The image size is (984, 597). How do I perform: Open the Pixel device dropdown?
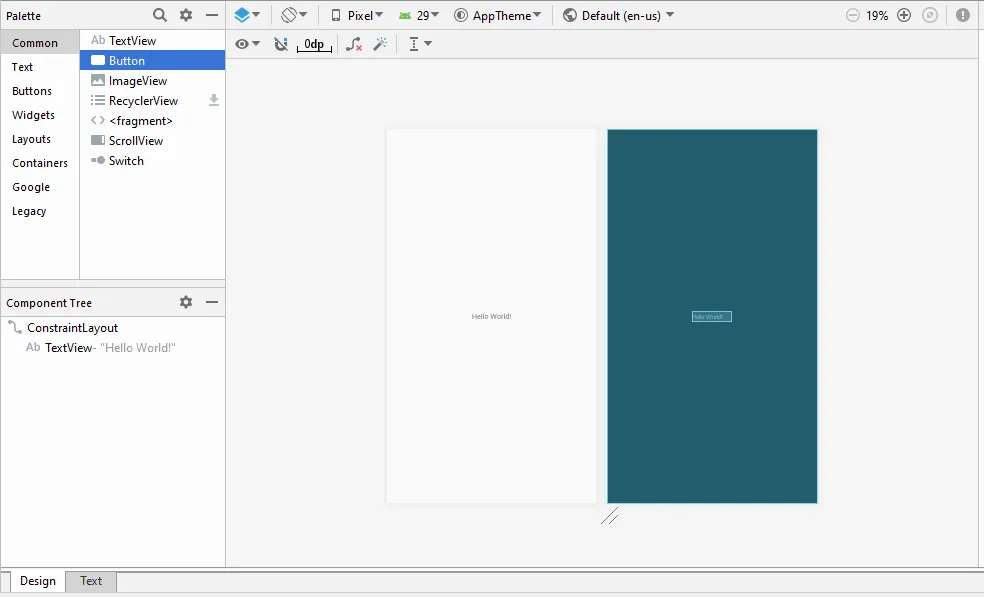[x=356, y=15]
